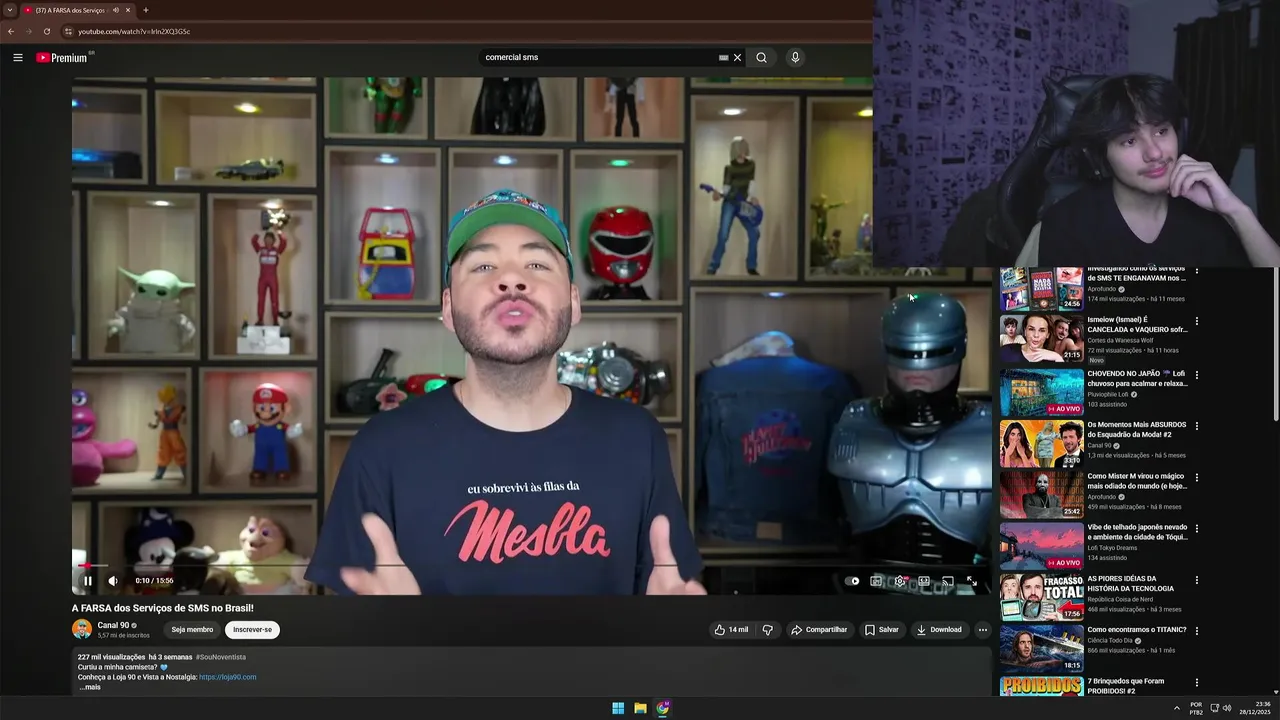The height and width of the screenshot is (720, 1280).
Task: Expand description with ...mais
Action: (x=90, y=687)
